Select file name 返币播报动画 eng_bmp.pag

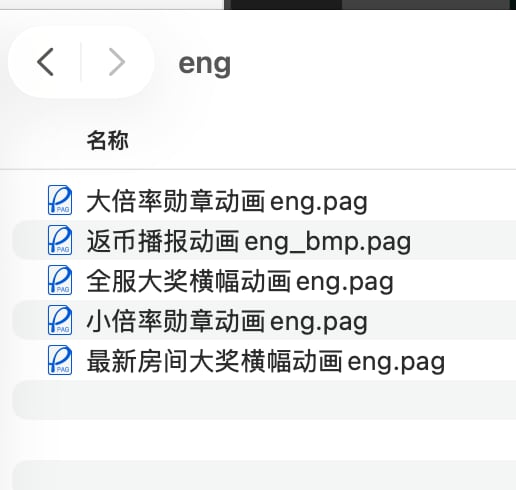[249, 241]
